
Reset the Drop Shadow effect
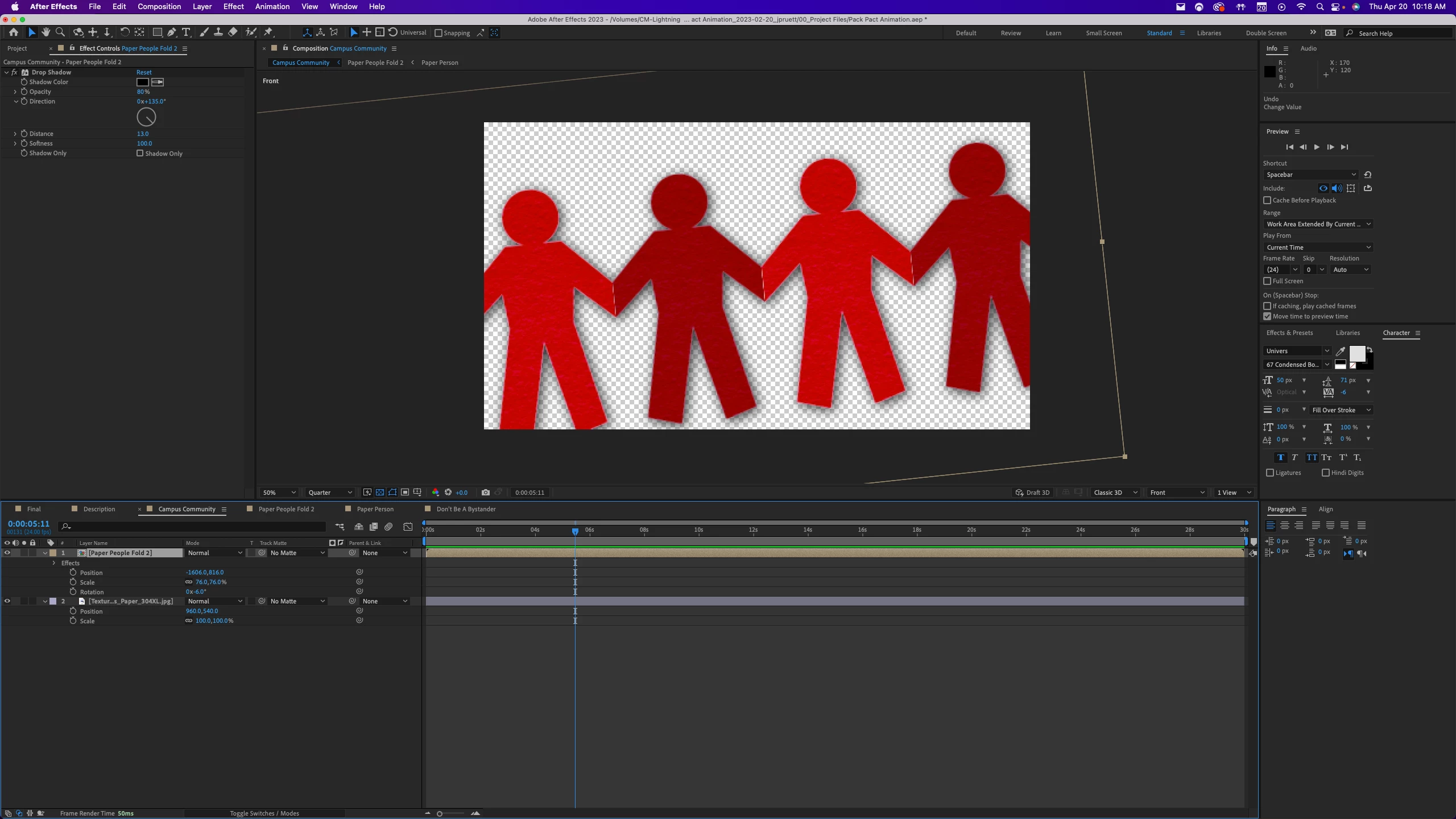144,72
